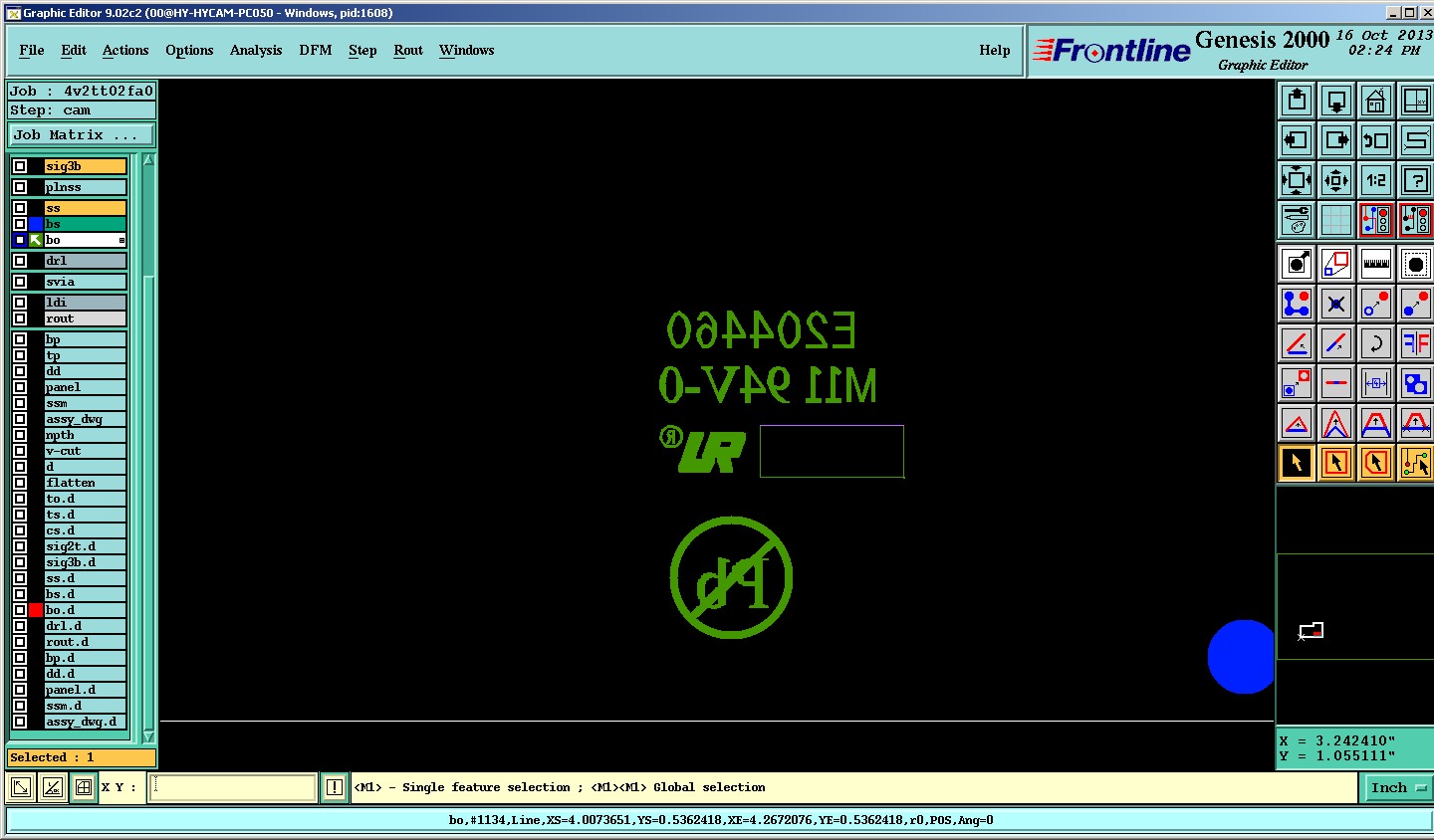Click the zoom in expanding-arrows icon
Image resolution: width=1434 pixels, height=840 pixels.
tap(1297, 180)
